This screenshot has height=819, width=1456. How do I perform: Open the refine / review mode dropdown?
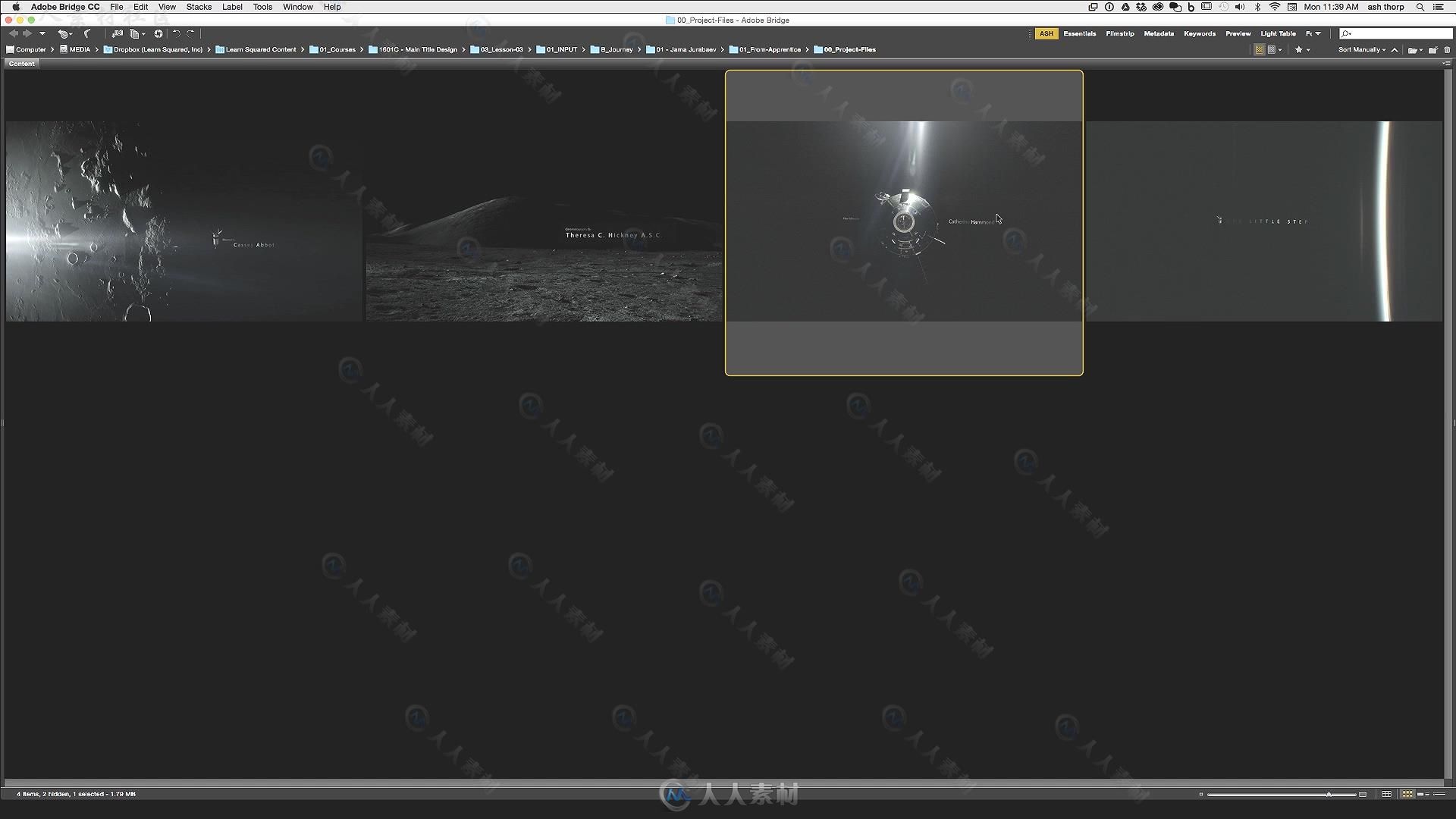137,33
